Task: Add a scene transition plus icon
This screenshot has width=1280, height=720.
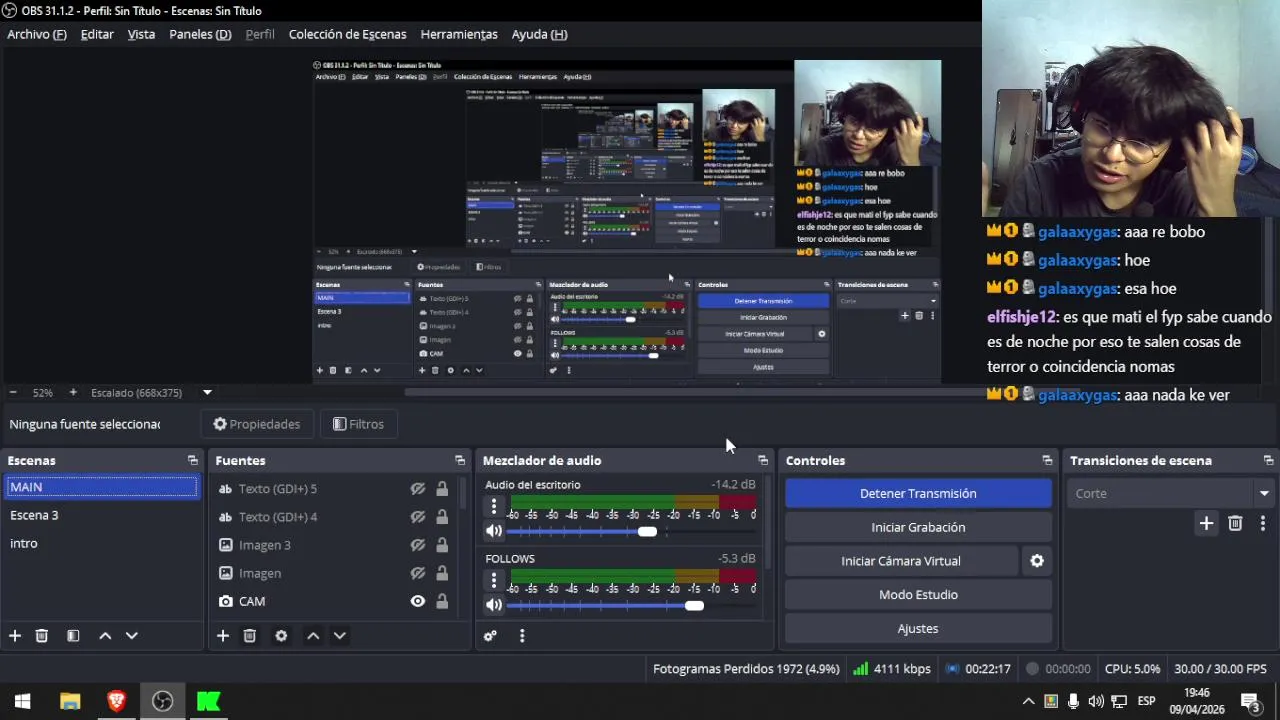Action: [x=1206, y=523]
